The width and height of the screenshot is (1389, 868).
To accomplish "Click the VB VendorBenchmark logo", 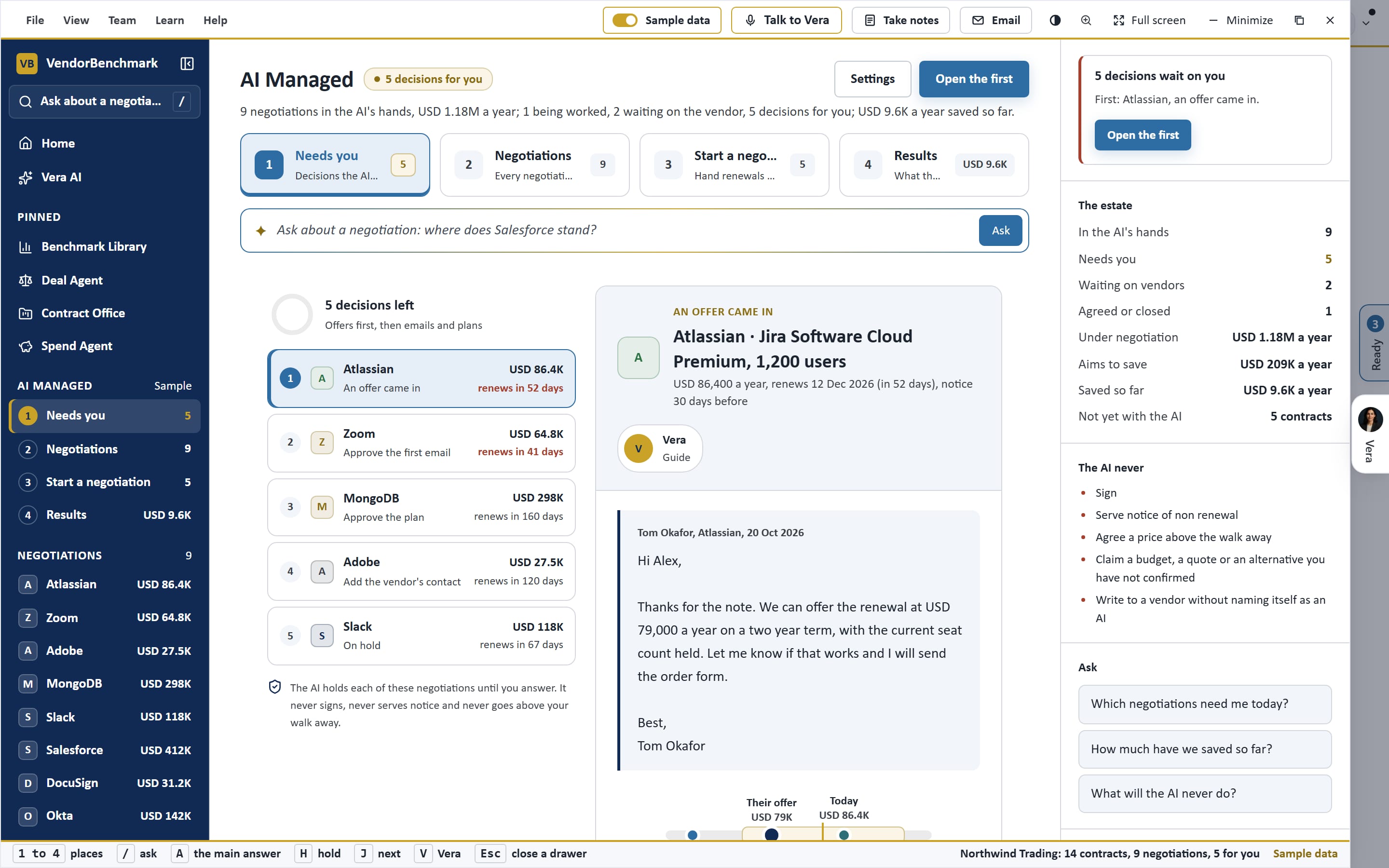I will point(27,63).
